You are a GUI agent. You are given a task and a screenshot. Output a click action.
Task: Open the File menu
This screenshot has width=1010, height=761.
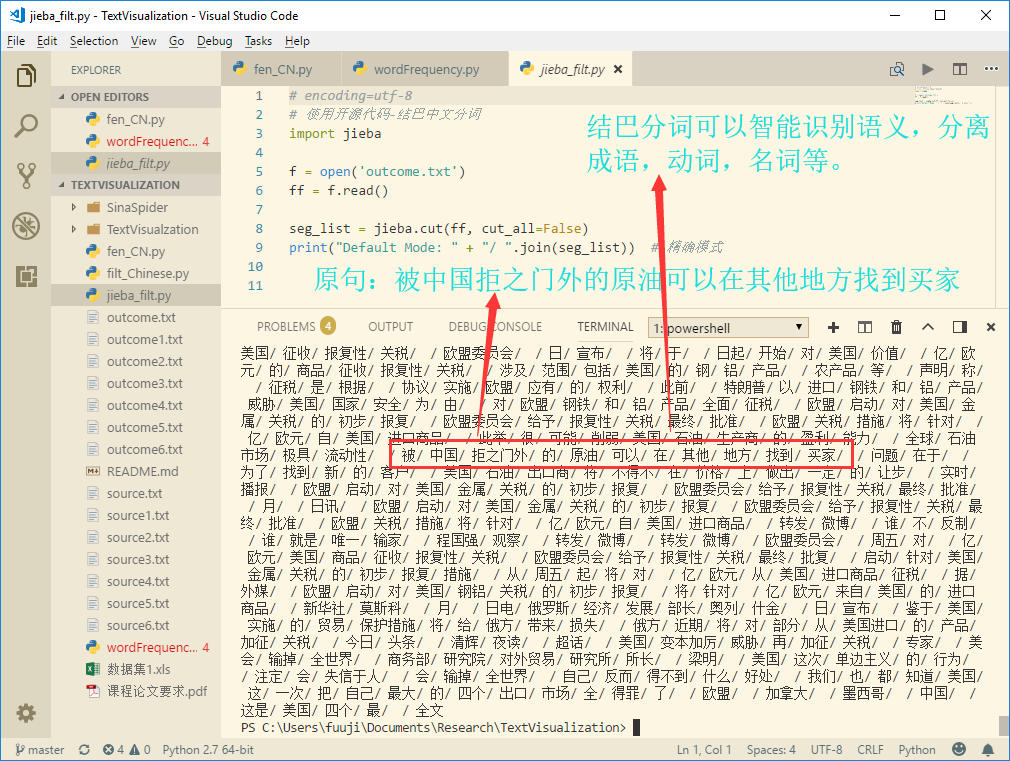pyautogui.click(x=16, y=41)
